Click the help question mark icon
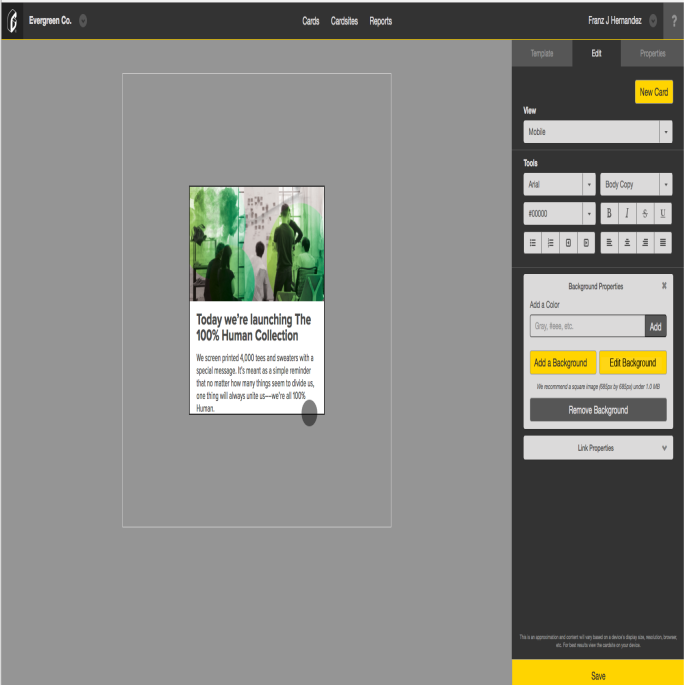 coord(674,20)
